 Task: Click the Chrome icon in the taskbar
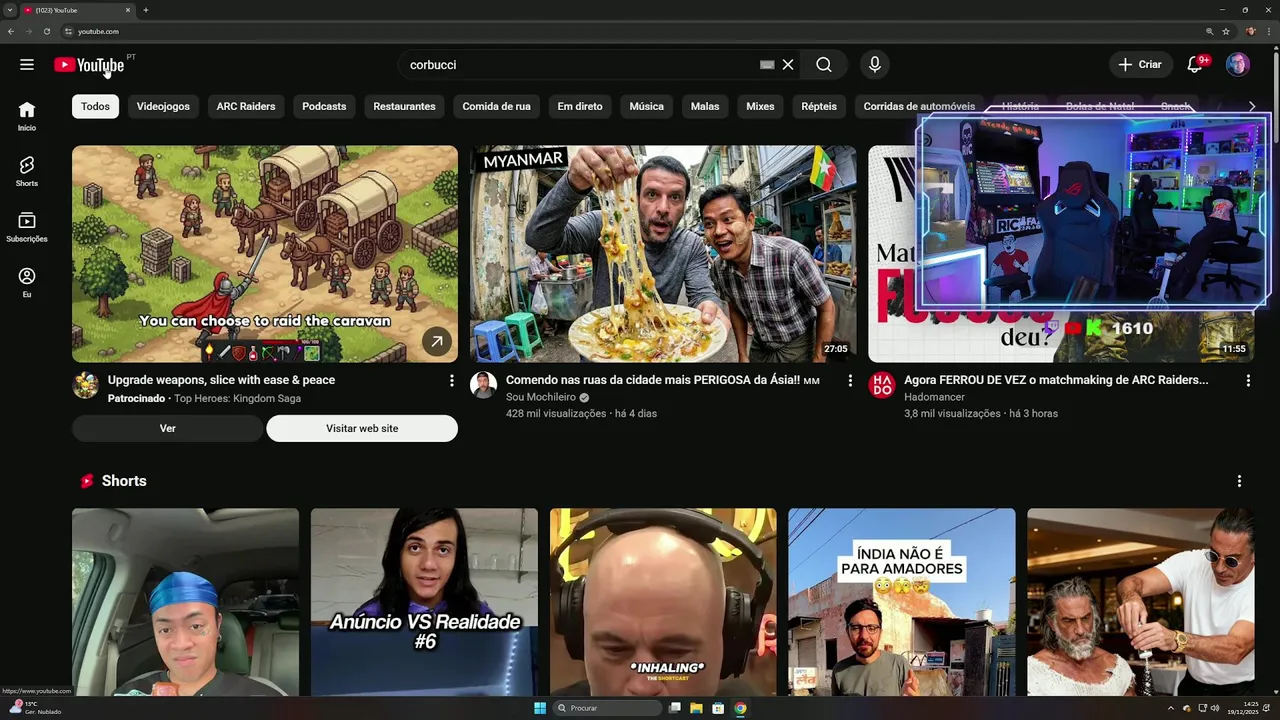740,708
